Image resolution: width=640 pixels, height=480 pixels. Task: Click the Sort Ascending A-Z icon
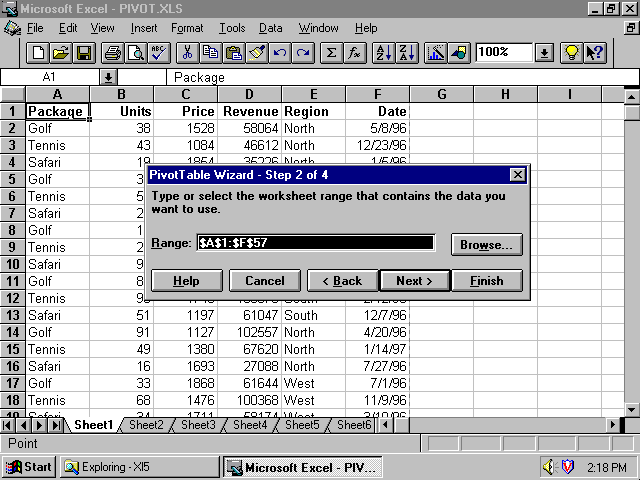(383, 53)
